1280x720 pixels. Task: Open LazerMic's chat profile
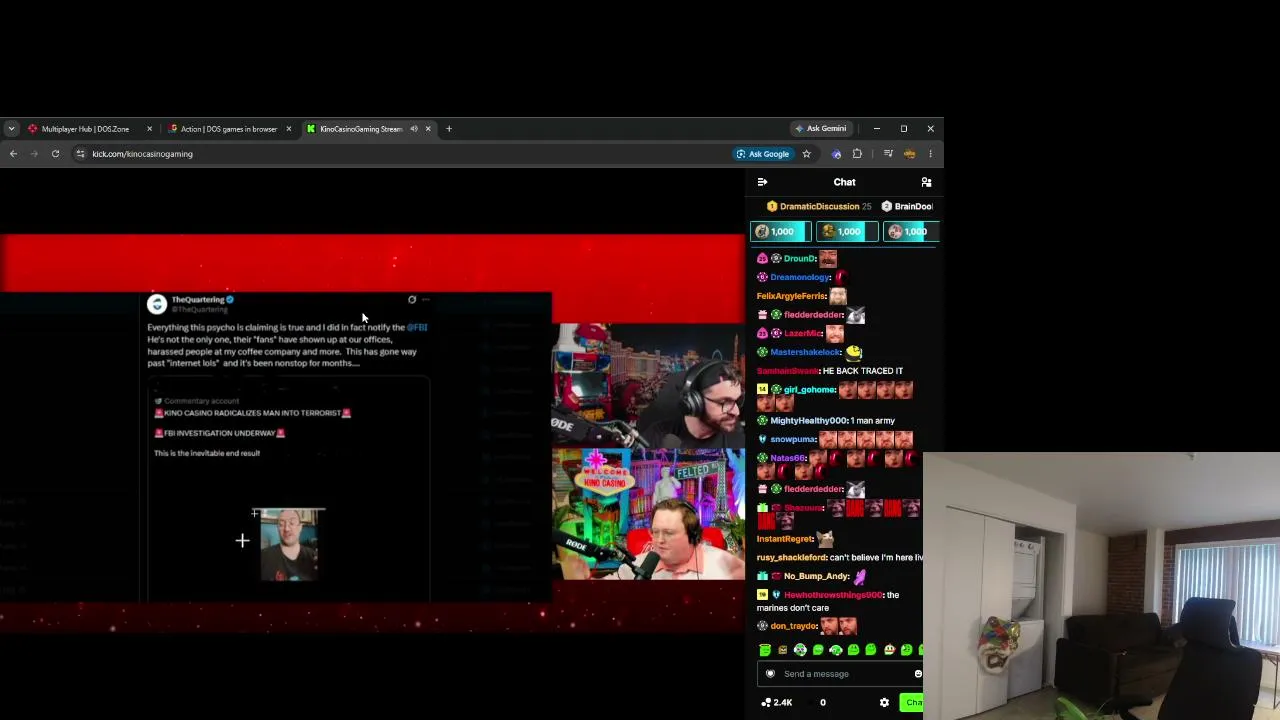click(x=803, y=333)
